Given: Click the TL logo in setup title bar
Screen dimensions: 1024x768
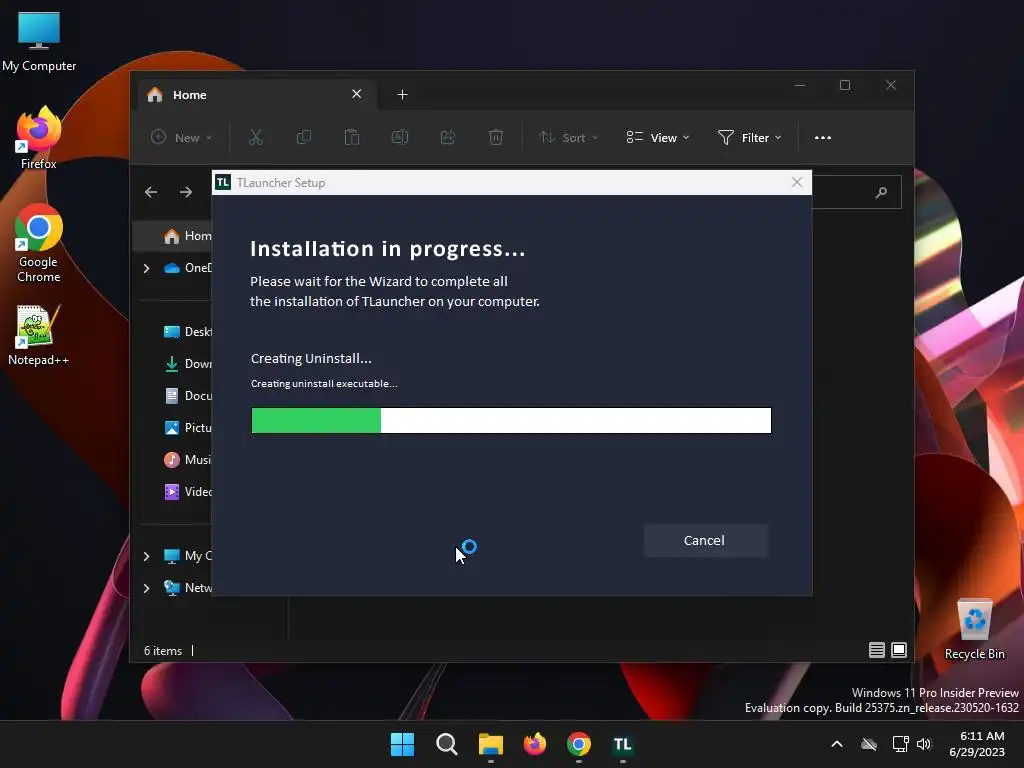Looking at the screenshot, I should pos(223,182).
